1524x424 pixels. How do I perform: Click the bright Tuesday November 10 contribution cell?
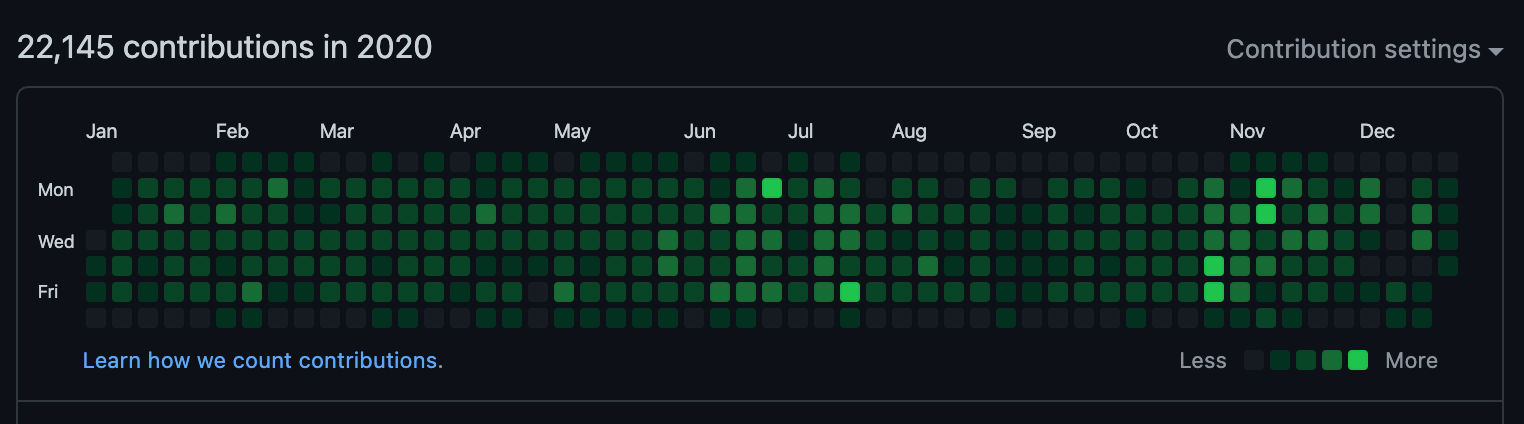[x=1266, y=214]
